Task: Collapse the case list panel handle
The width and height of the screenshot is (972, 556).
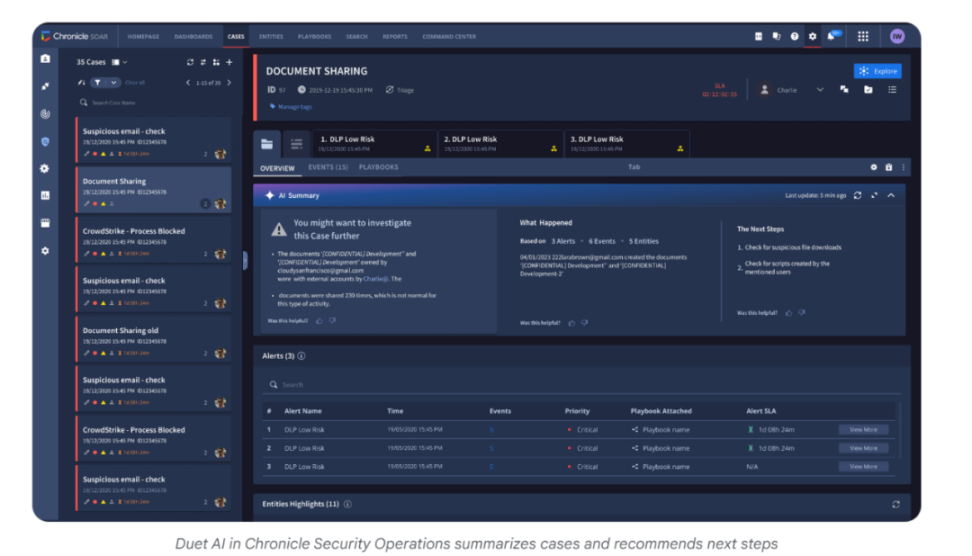Action: (245, 260)
